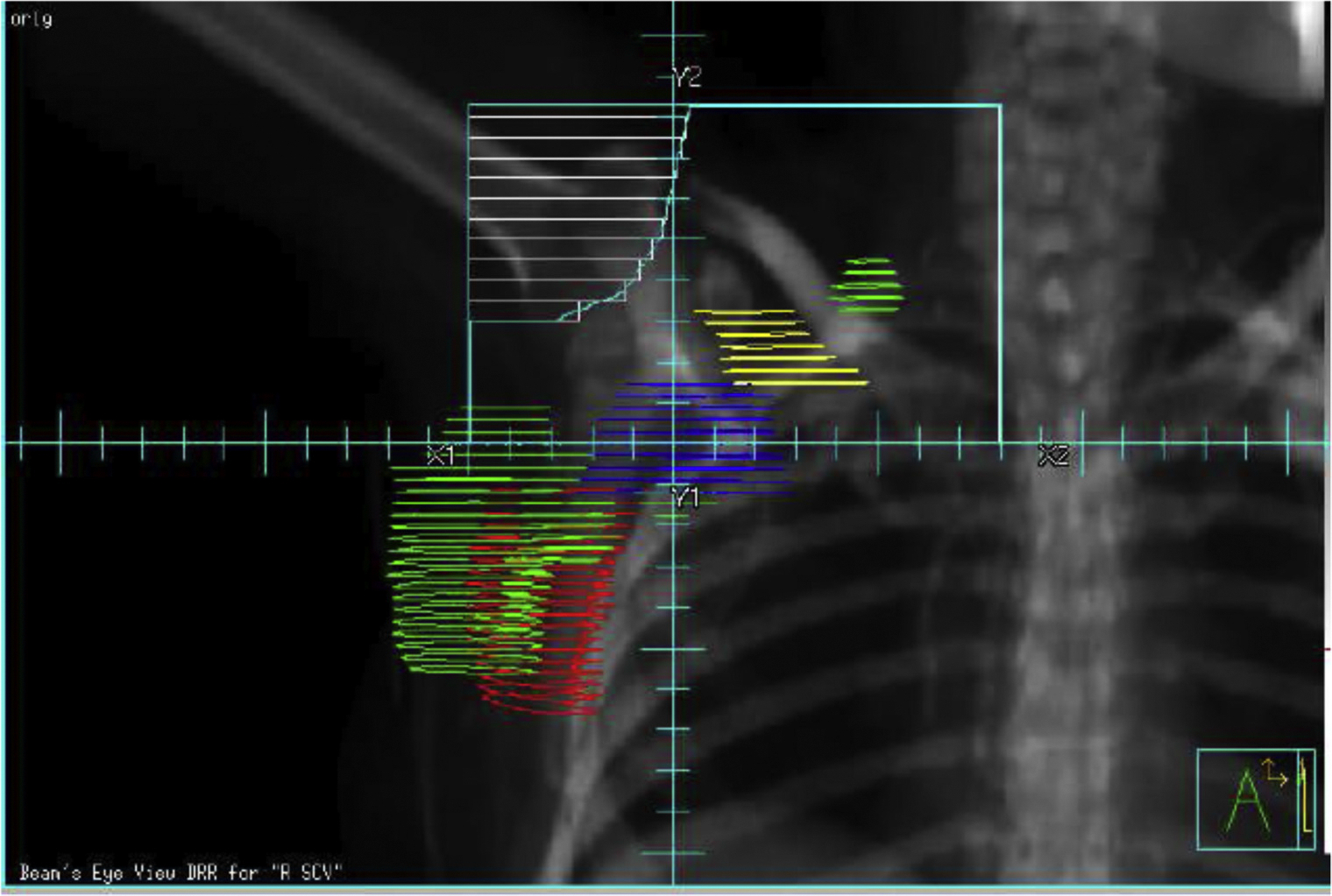Select the "orig" label in the corner
This screenshot has height=896, width=1332.
pos(31,18)
